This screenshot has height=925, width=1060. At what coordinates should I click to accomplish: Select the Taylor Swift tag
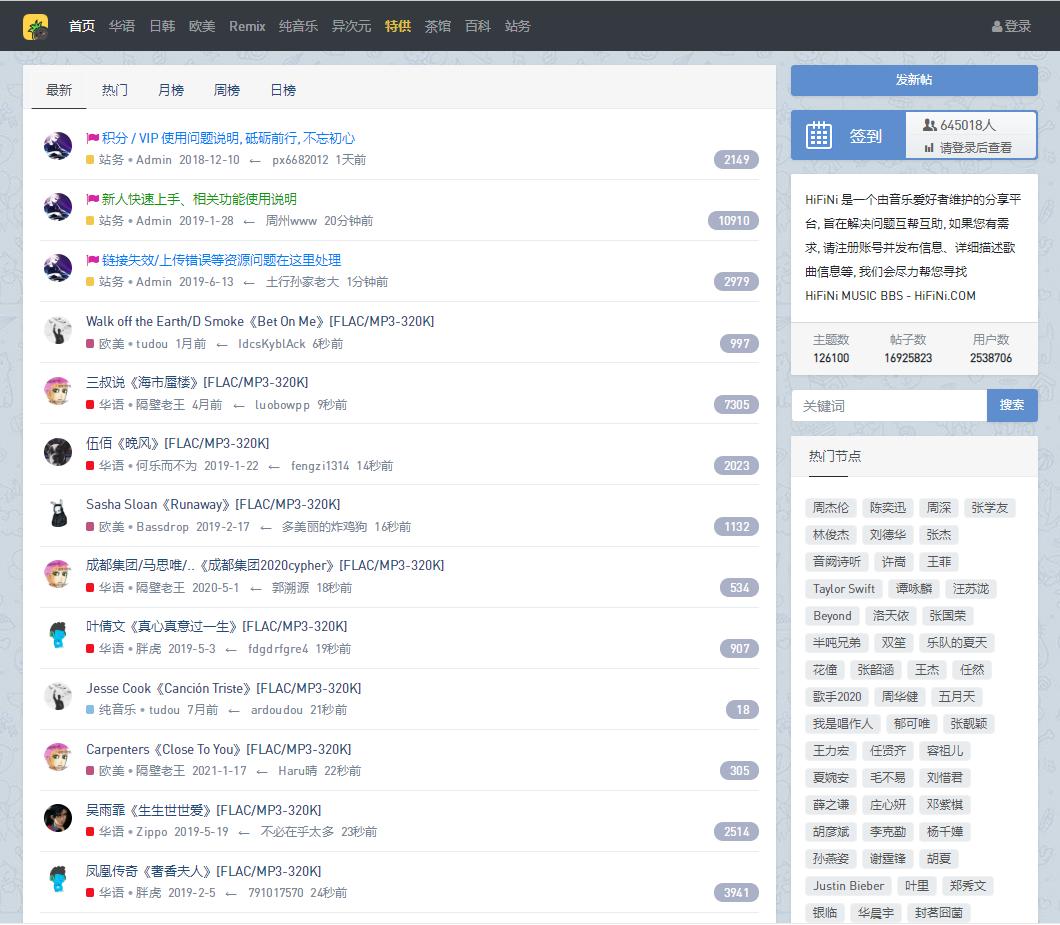click(844, 589)
